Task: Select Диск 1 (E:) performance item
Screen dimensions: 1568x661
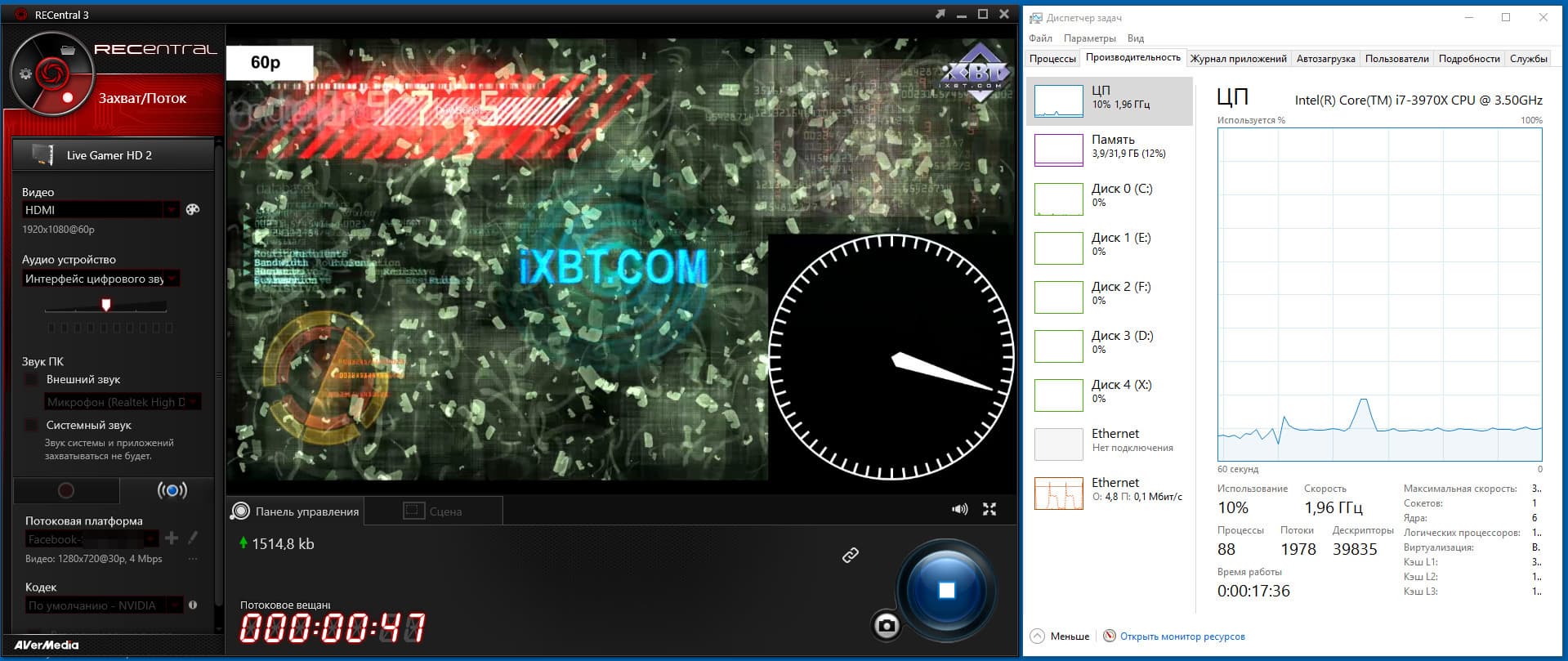Action: [x=1110, y=248]
